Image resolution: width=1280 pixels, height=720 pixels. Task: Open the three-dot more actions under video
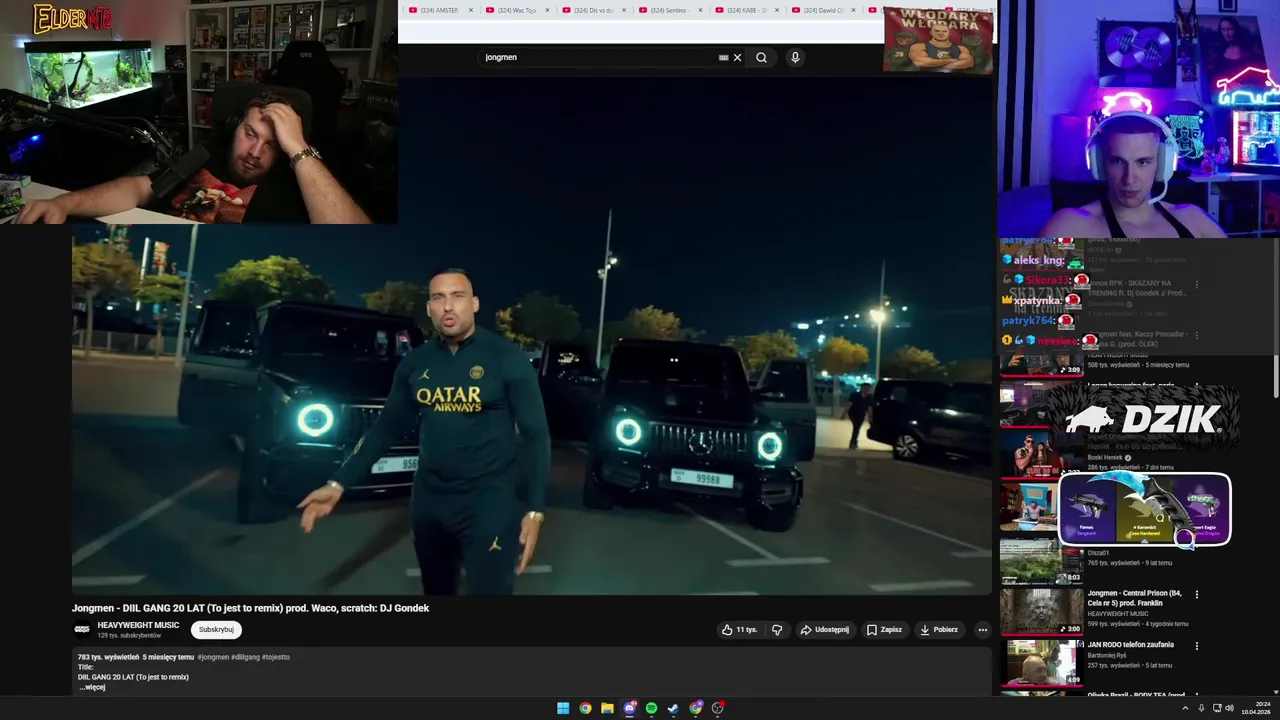(983, 630)
